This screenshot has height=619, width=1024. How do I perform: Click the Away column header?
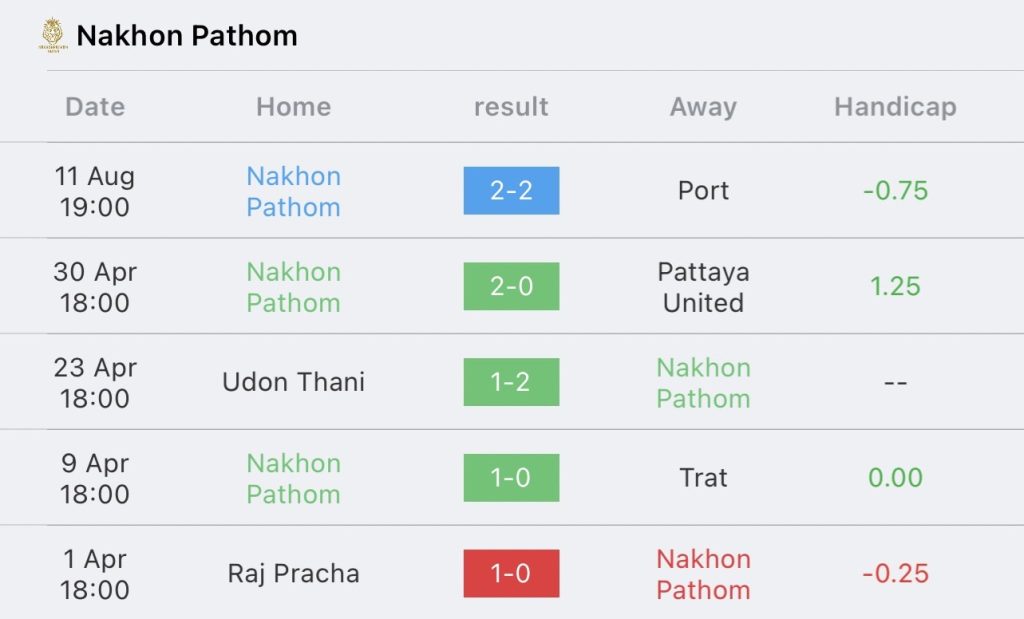703,106
